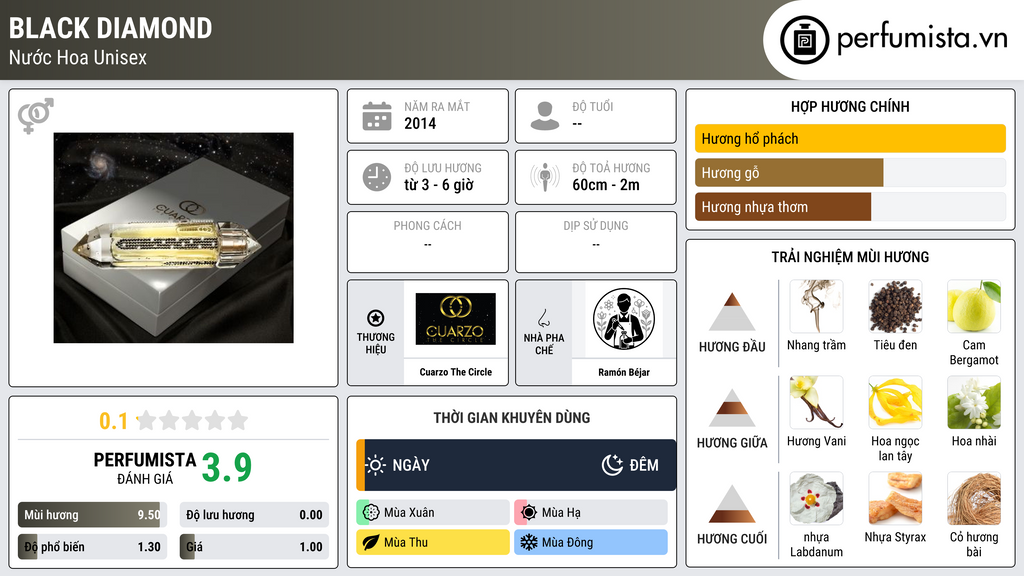Select the Nhựa Styrax note image
This screenshot has height=576, width=1024.
[895, 498]
